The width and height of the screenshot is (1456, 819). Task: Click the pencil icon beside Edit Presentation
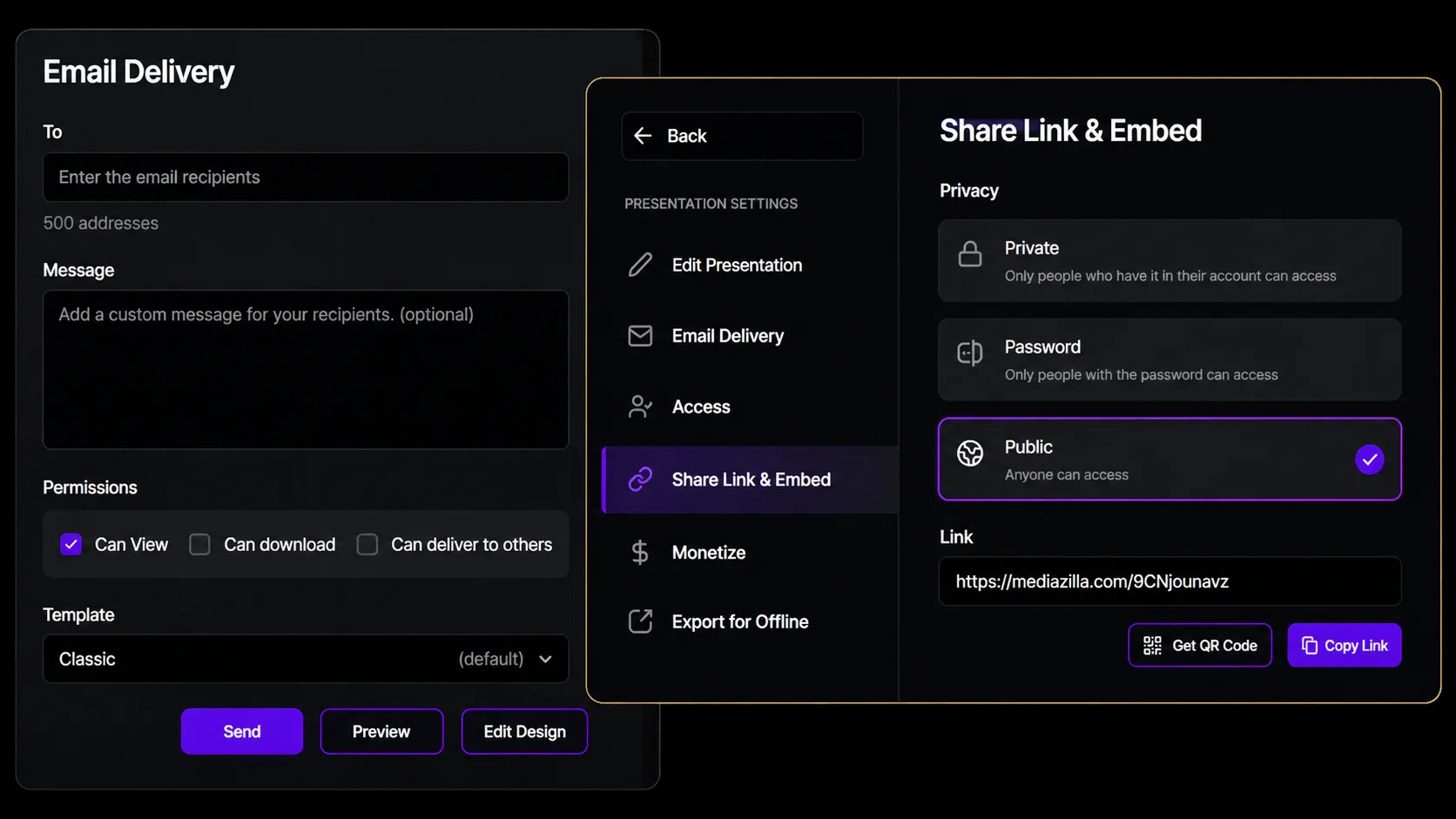pos(640,265)
